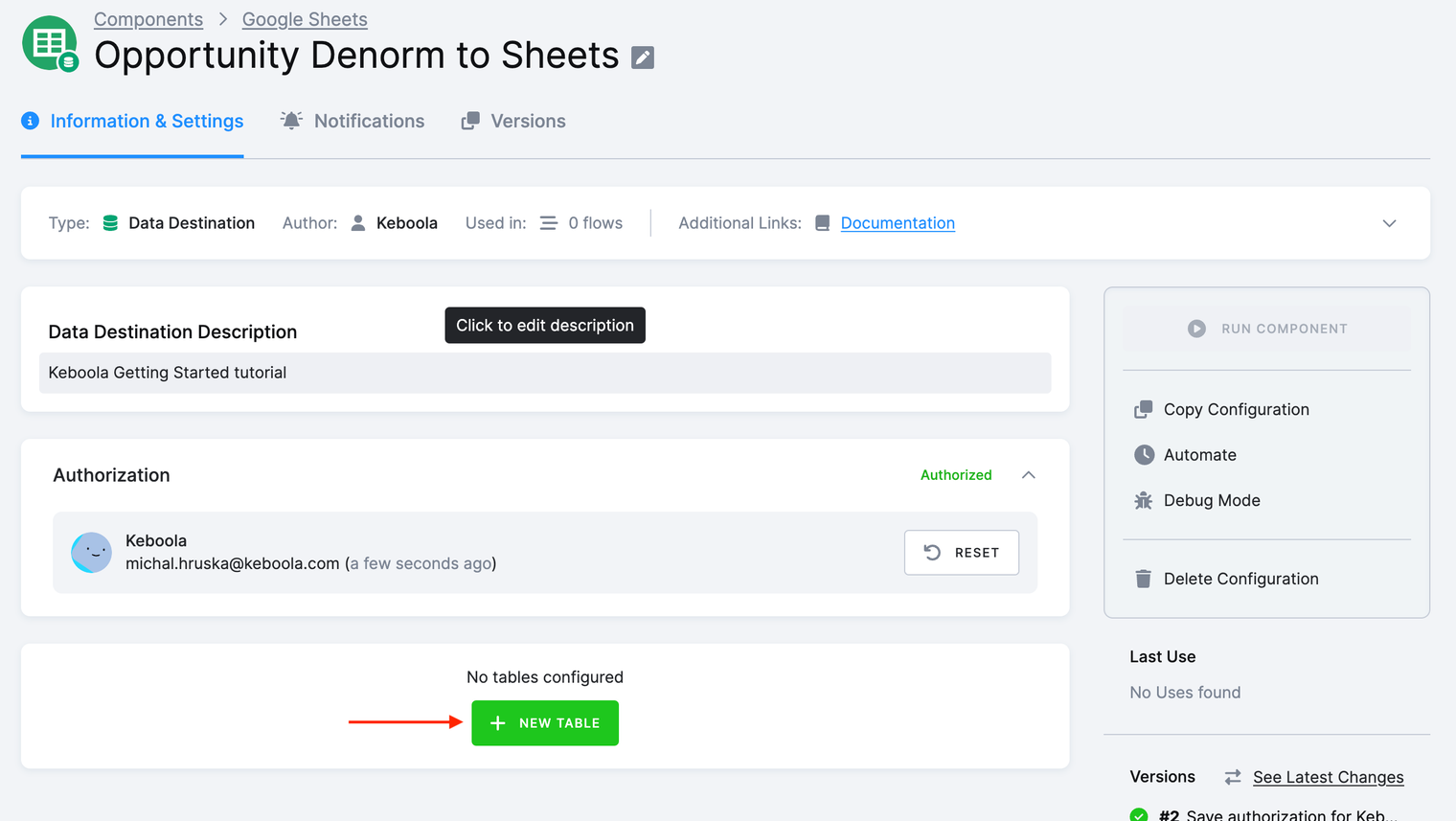Click the Notifications bell icon
This screenshot has height=821, width=1456.
(291, 121)
